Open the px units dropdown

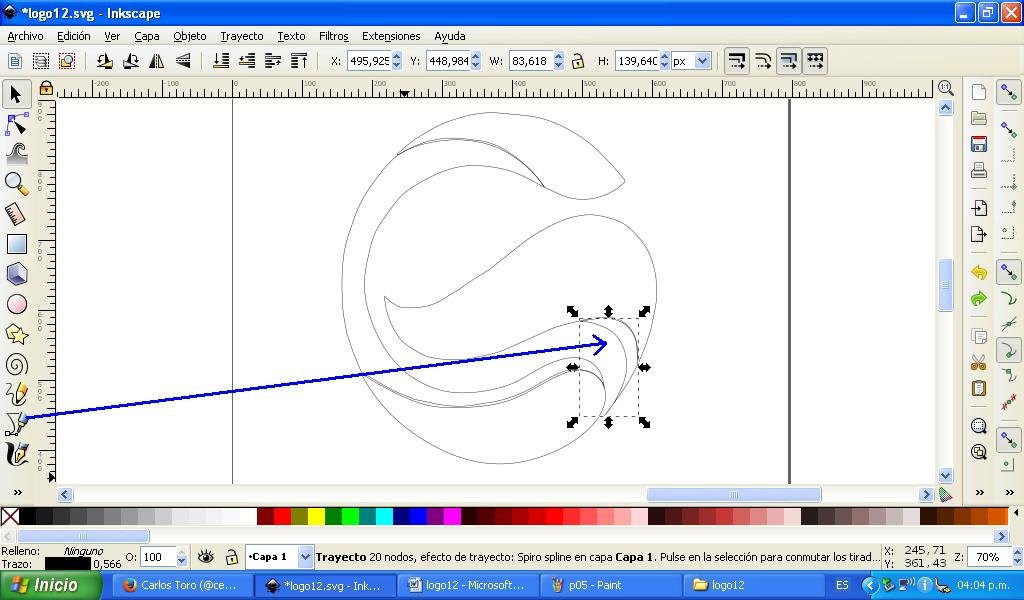(703, 61)
